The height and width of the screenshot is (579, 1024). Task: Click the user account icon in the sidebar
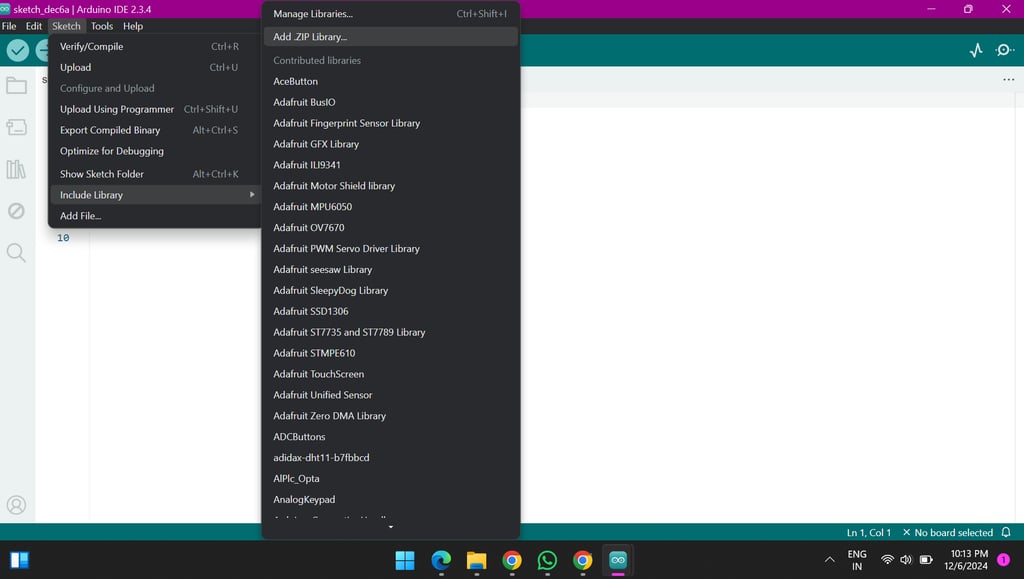[x=16, y=505]
